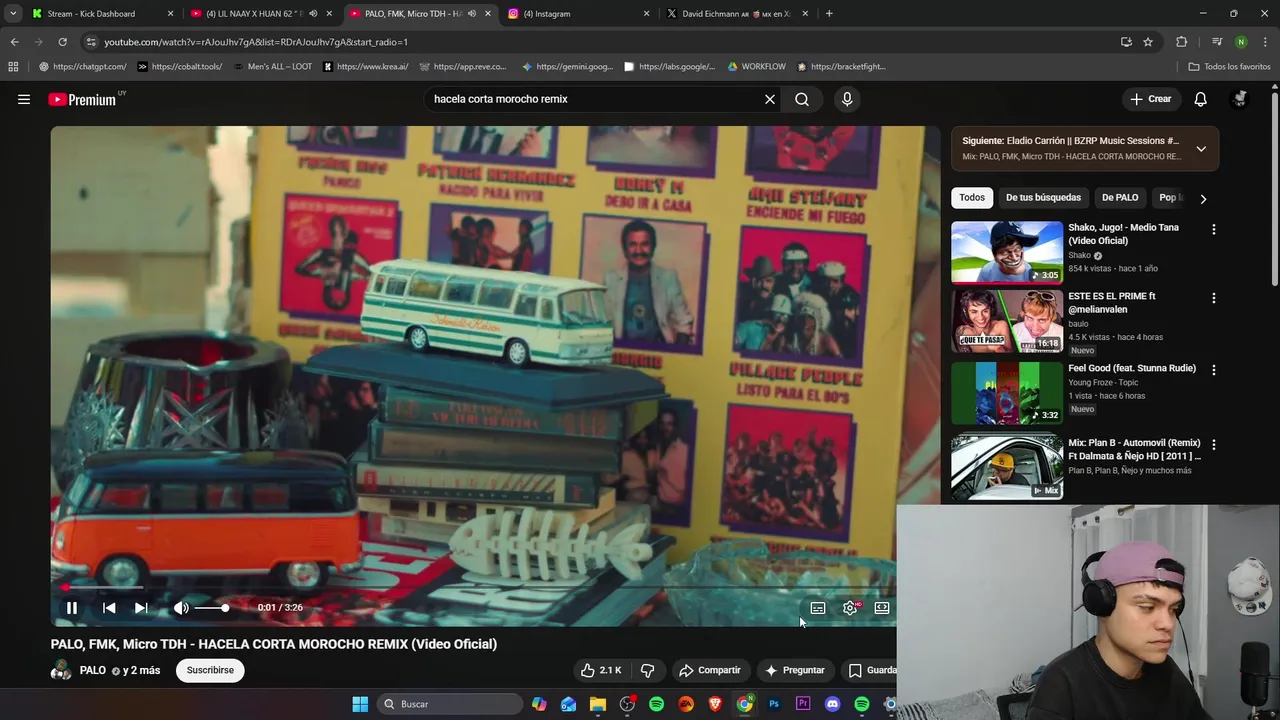This screenshot has width=1280, height=720.
Task: Open YouTube notifications bell
Action: (1200, 99)
